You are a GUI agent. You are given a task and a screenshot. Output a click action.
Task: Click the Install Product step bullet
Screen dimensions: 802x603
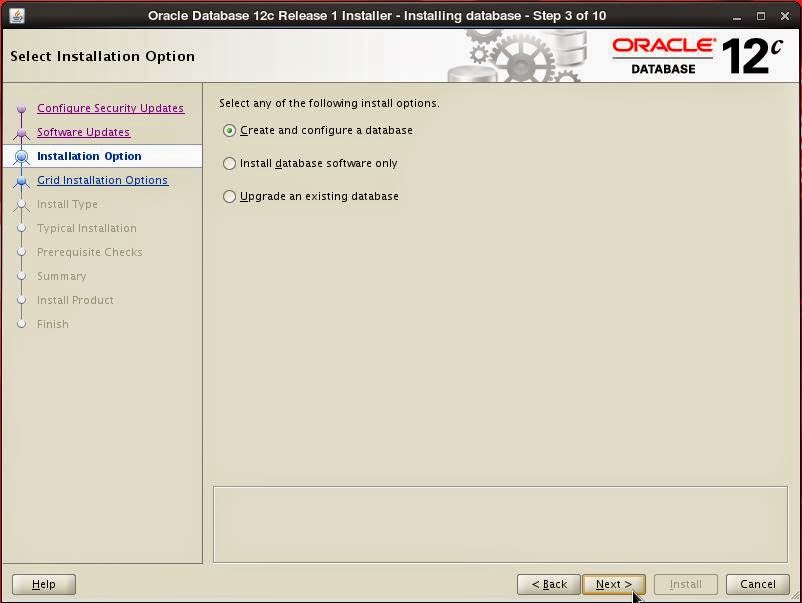[21, 300]
